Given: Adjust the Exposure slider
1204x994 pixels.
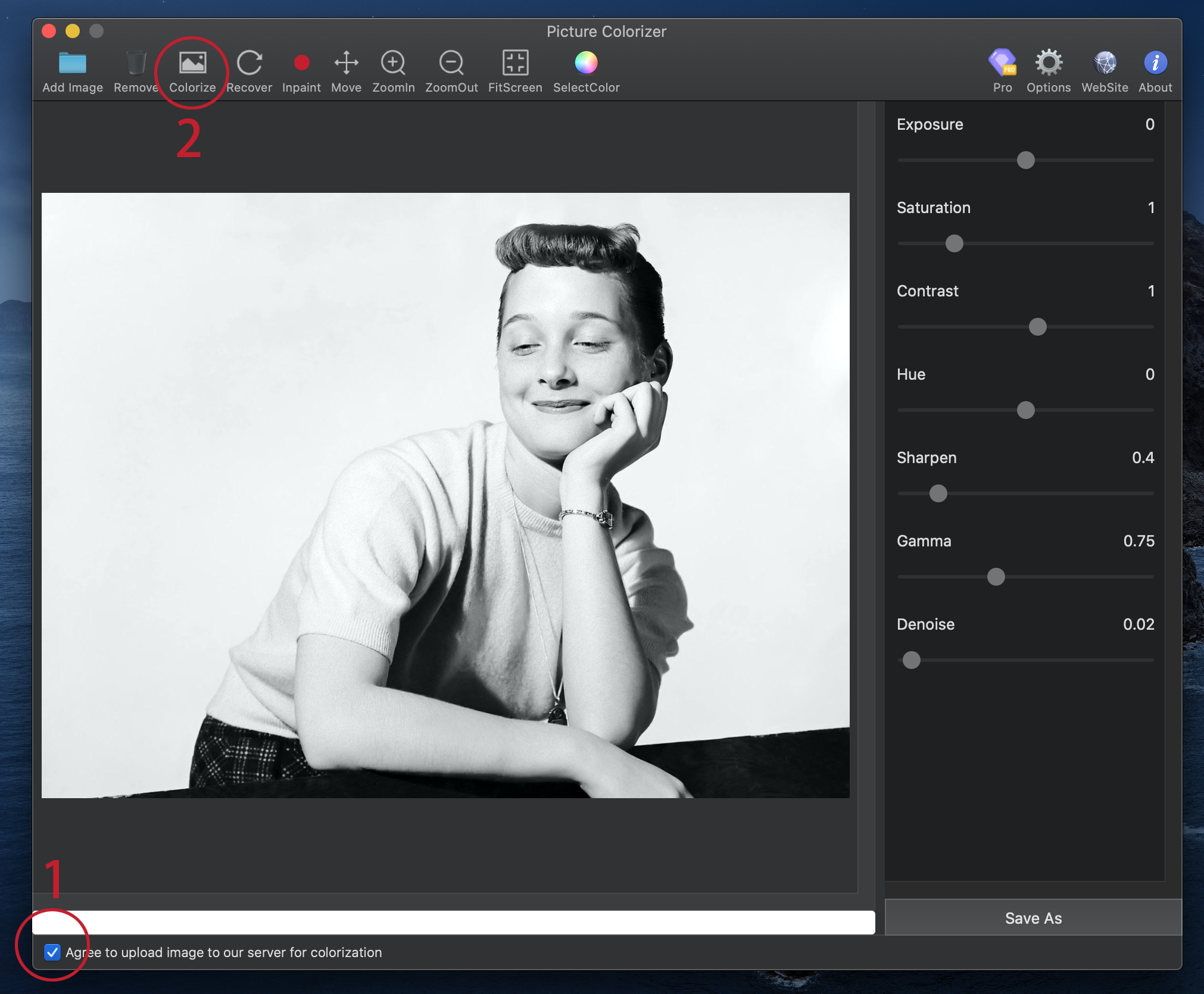Looking at the screenshot, I should 1025,160.
